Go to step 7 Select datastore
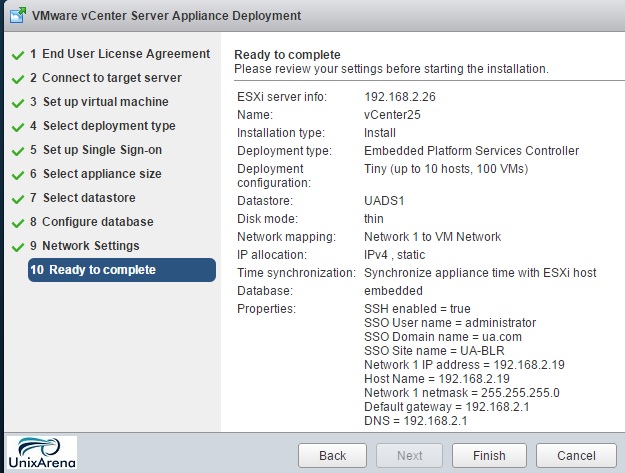 pyautogui.click(x=83, y=198)
